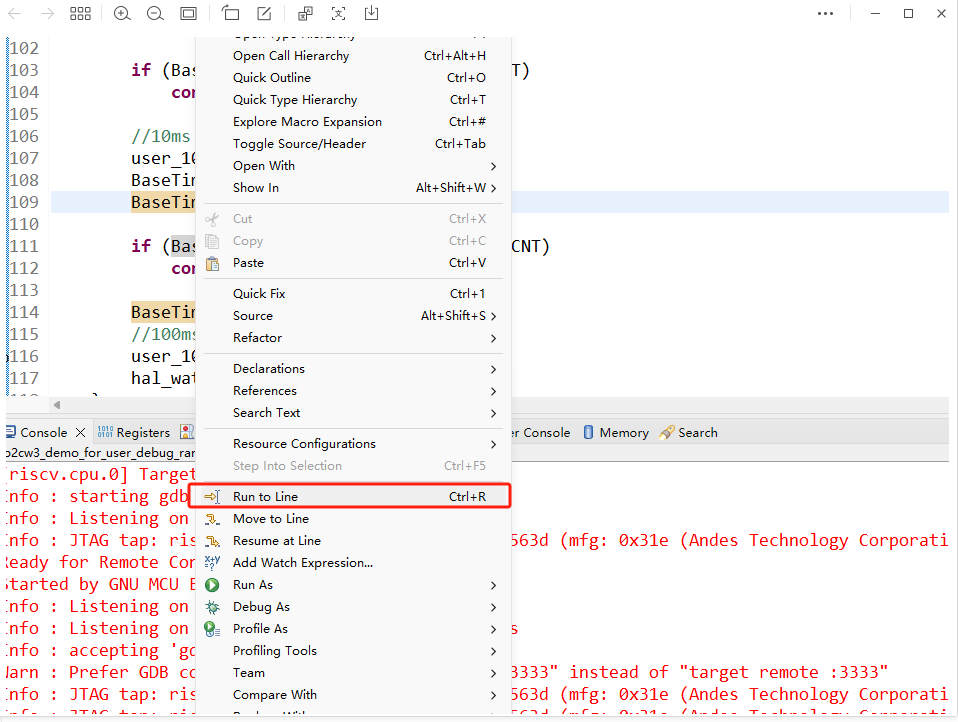Select Run to Line menu entry

click(x=265, y=497)
